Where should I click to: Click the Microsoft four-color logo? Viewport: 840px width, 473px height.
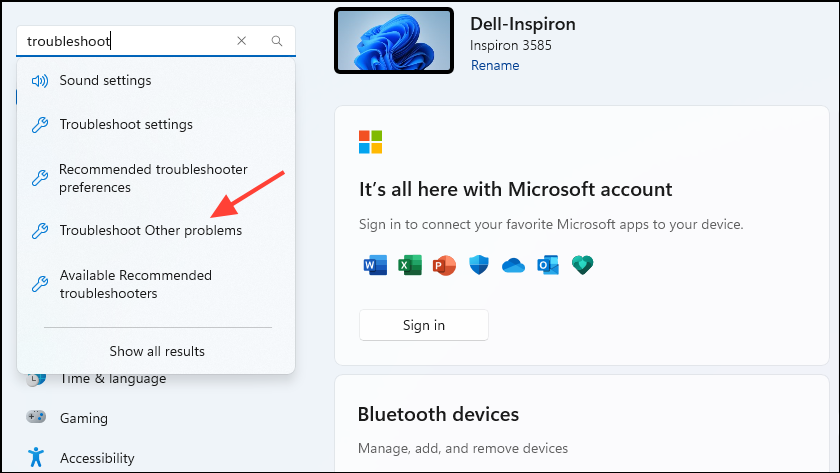pos(371,142)
